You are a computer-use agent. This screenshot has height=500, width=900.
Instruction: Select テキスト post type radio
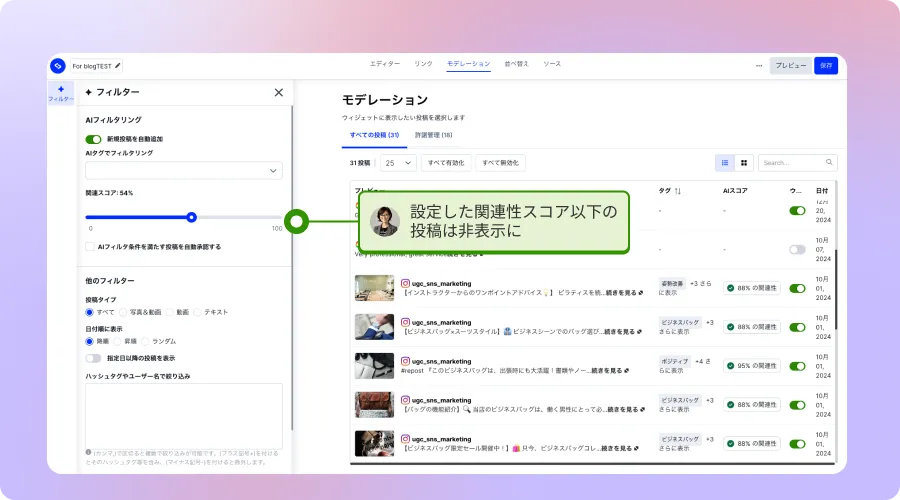coord(197,312)
